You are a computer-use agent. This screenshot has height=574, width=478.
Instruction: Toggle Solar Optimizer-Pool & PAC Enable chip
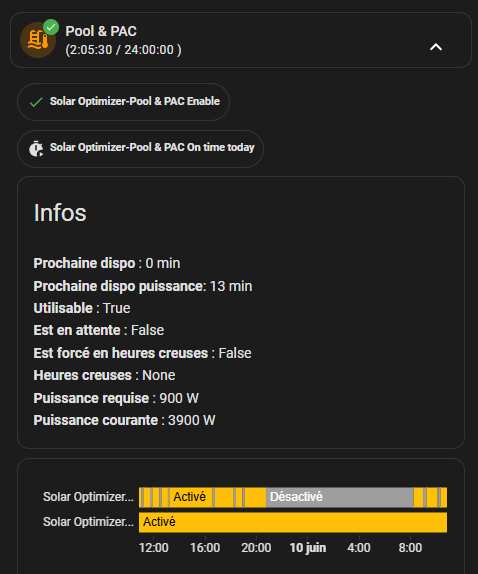[123, 102]
